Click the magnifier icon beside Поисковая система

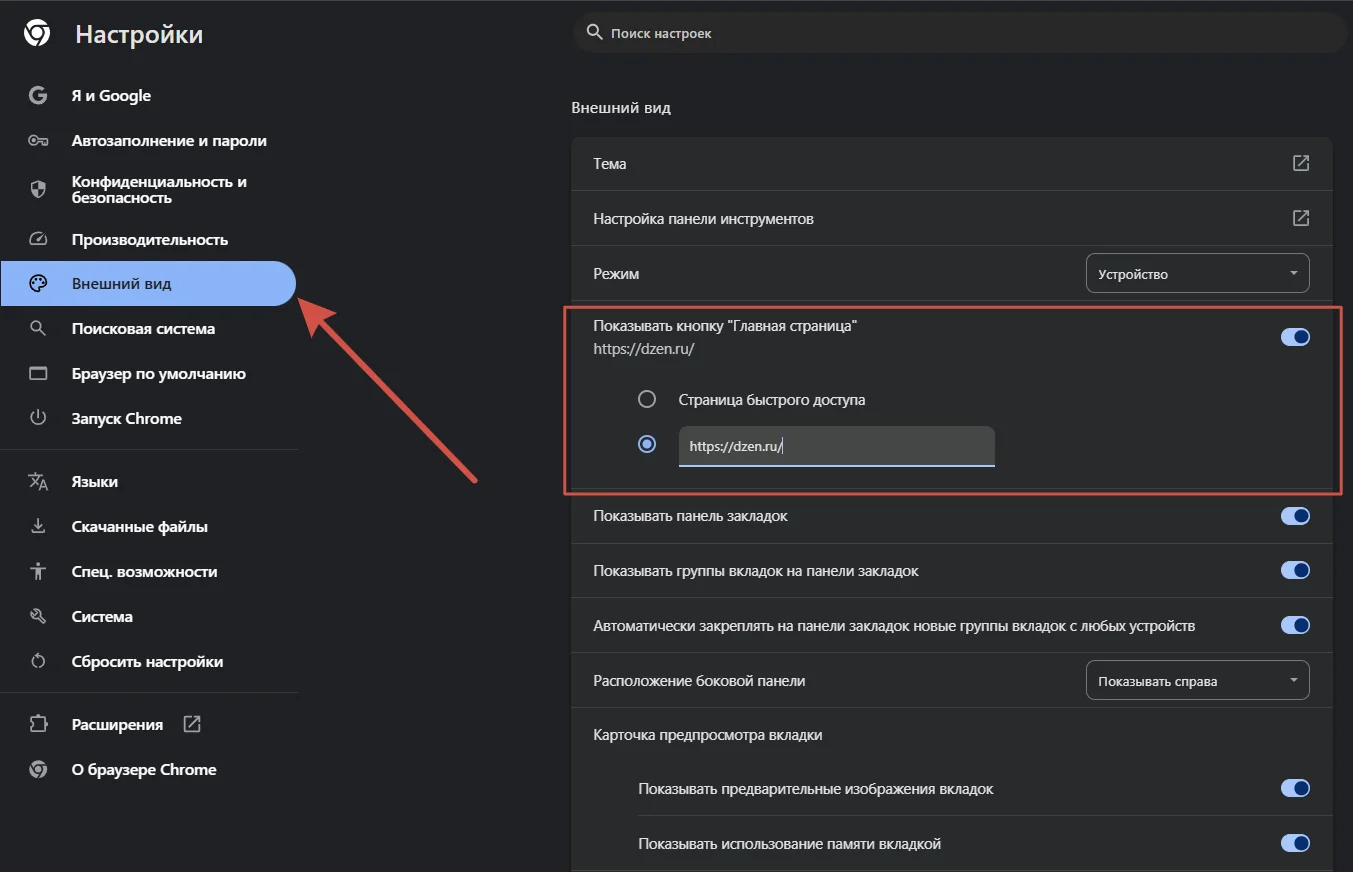tap(38, 329)
